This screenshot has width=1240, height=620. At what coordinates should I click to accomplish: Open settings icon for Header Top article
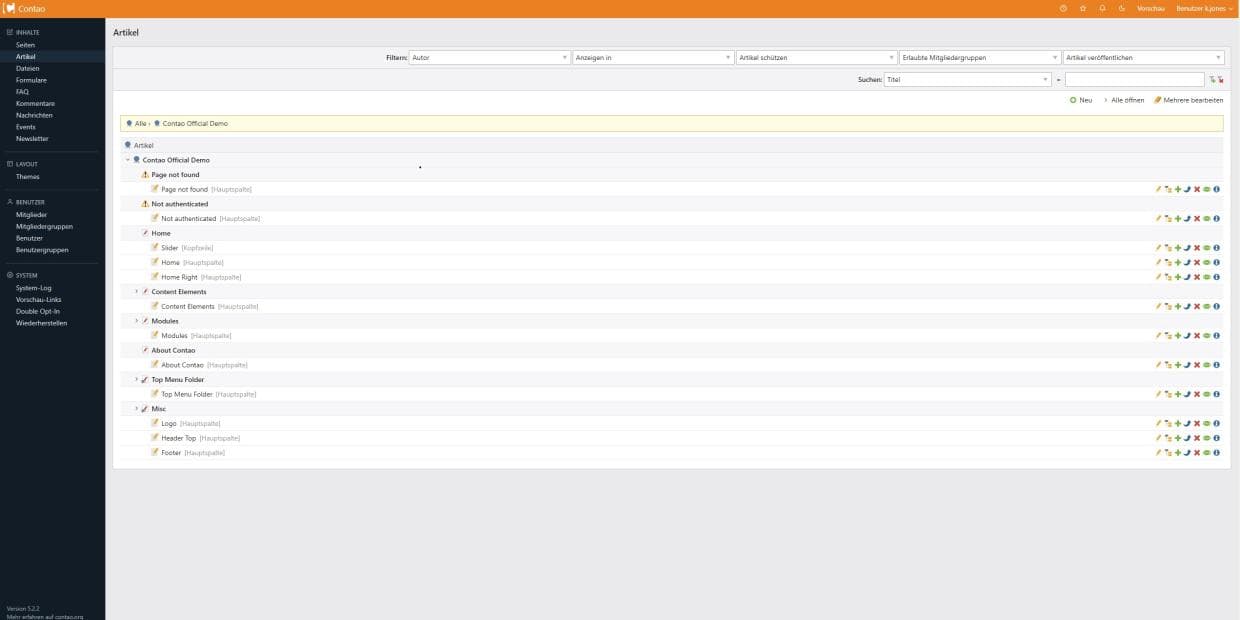click(x=1168, y=438)
